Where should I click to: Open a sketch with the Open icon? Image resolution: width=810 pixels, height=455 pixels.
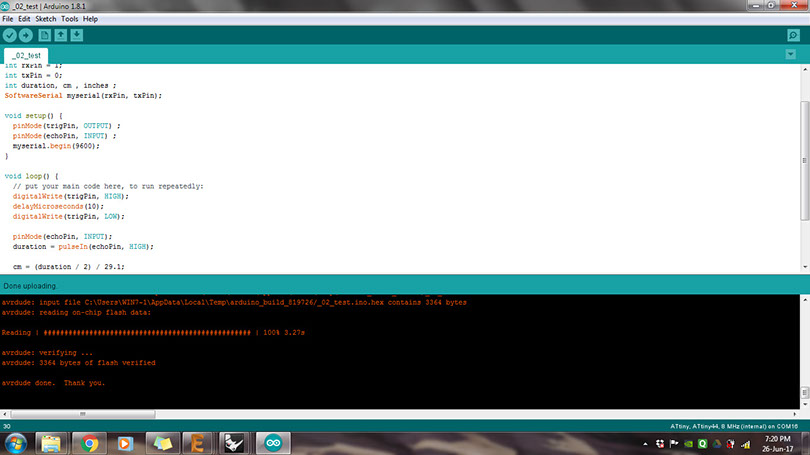(x=60, y=35)
